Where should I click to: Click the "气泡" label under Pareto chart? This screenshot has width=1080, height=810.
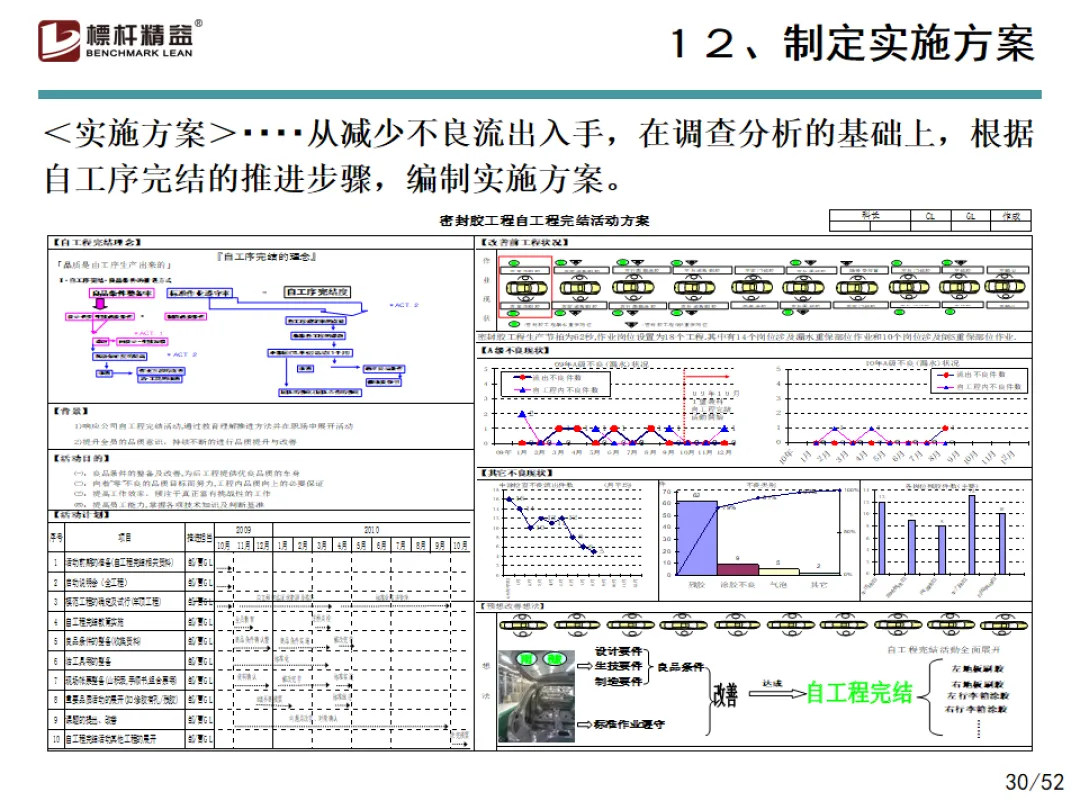(x=778, y=585)
